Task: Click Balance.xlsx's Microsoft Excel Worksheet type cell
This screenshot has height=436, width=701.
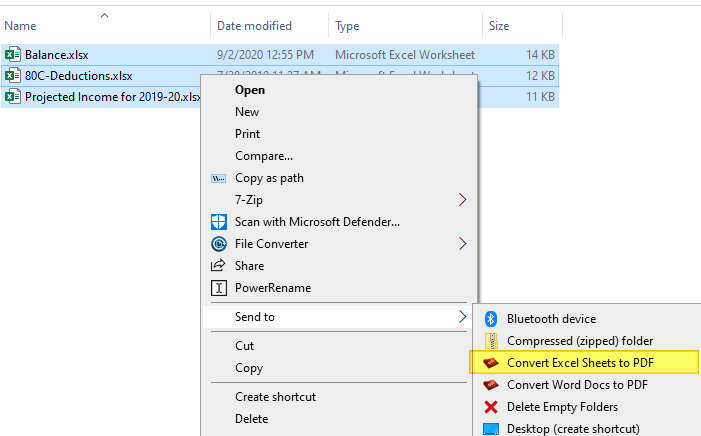Action: click(405, 55)
